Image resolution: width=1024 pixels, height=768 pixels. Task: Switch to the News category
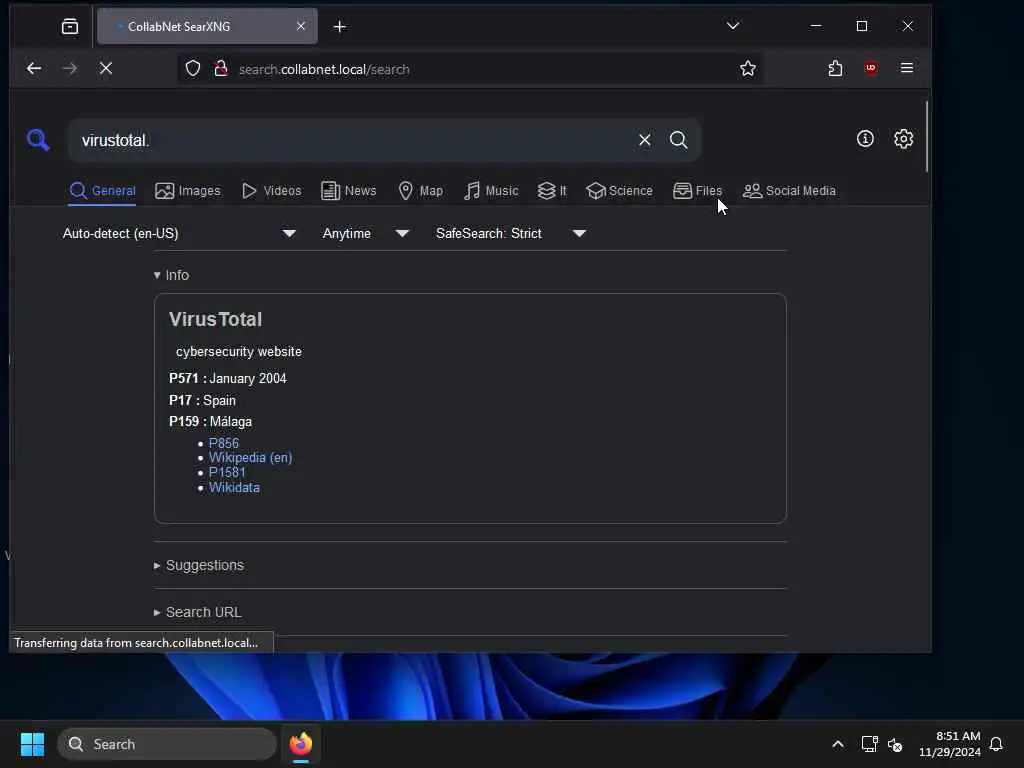(x=348, y=191)
